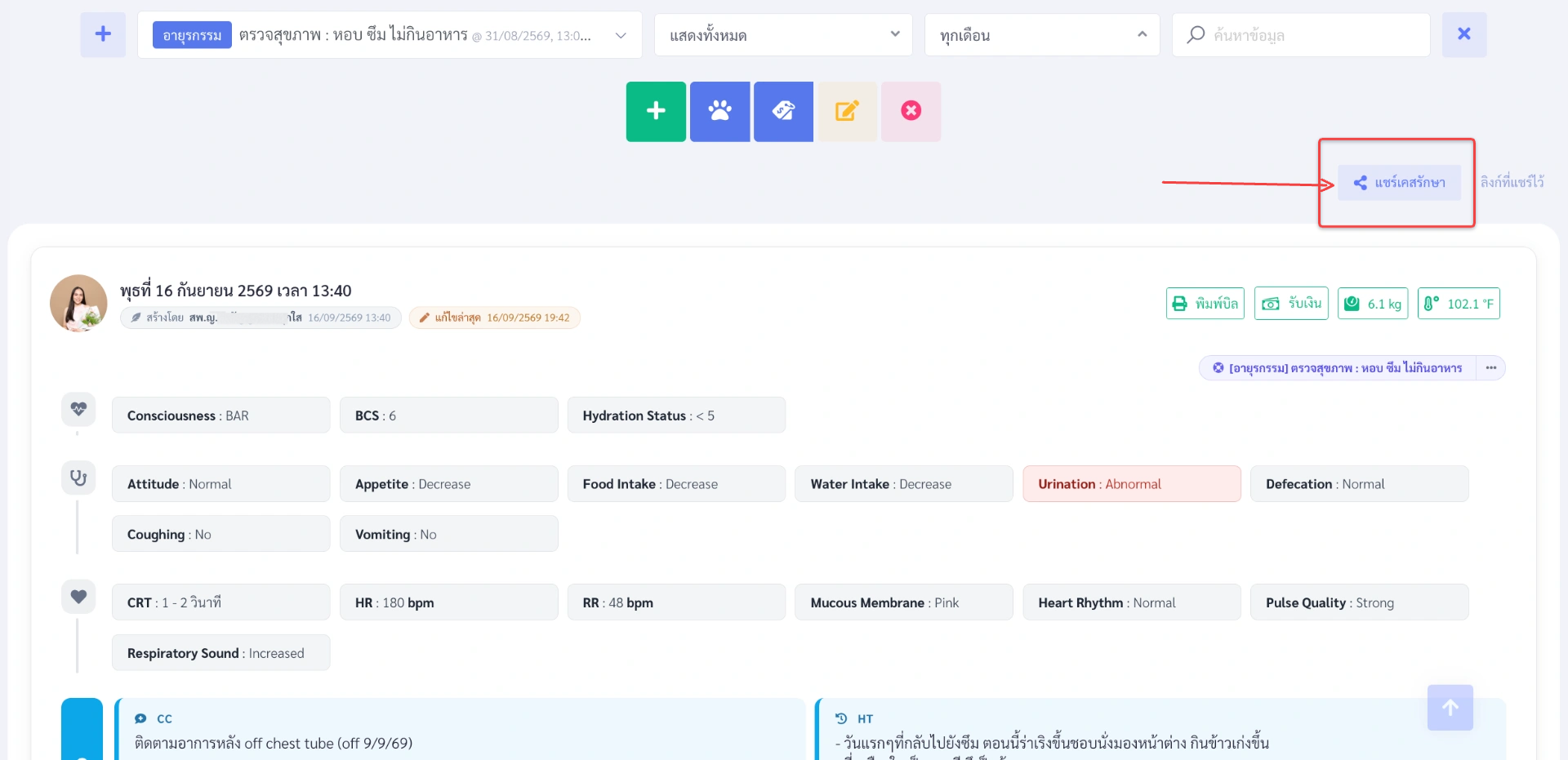Click the 102.1 °F temperature badge
Viewport: 1568px width, 760px height.
click(x=1459, y=304)
